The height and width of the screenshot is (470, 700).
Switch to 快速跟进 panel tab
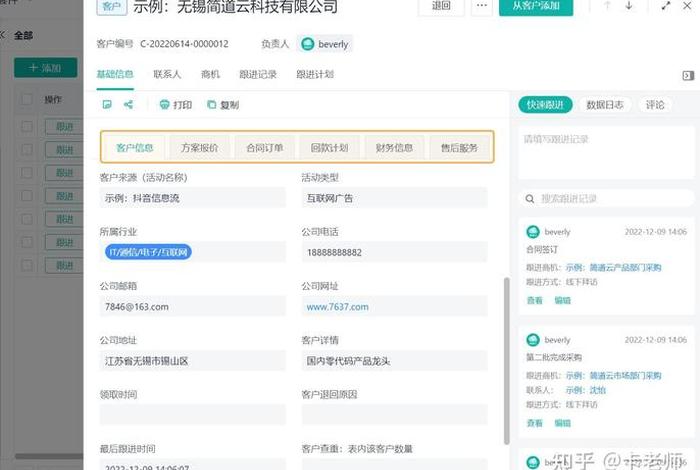tap(545, 105)
